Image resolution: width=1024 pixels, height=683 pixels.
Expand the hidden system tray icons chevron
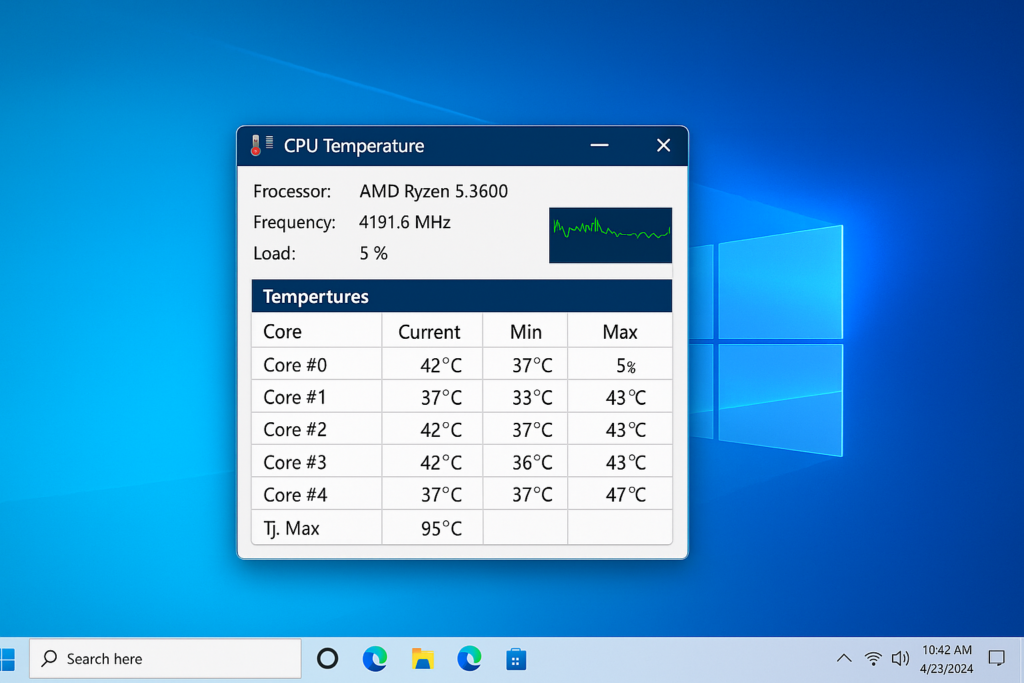[844, 658]
